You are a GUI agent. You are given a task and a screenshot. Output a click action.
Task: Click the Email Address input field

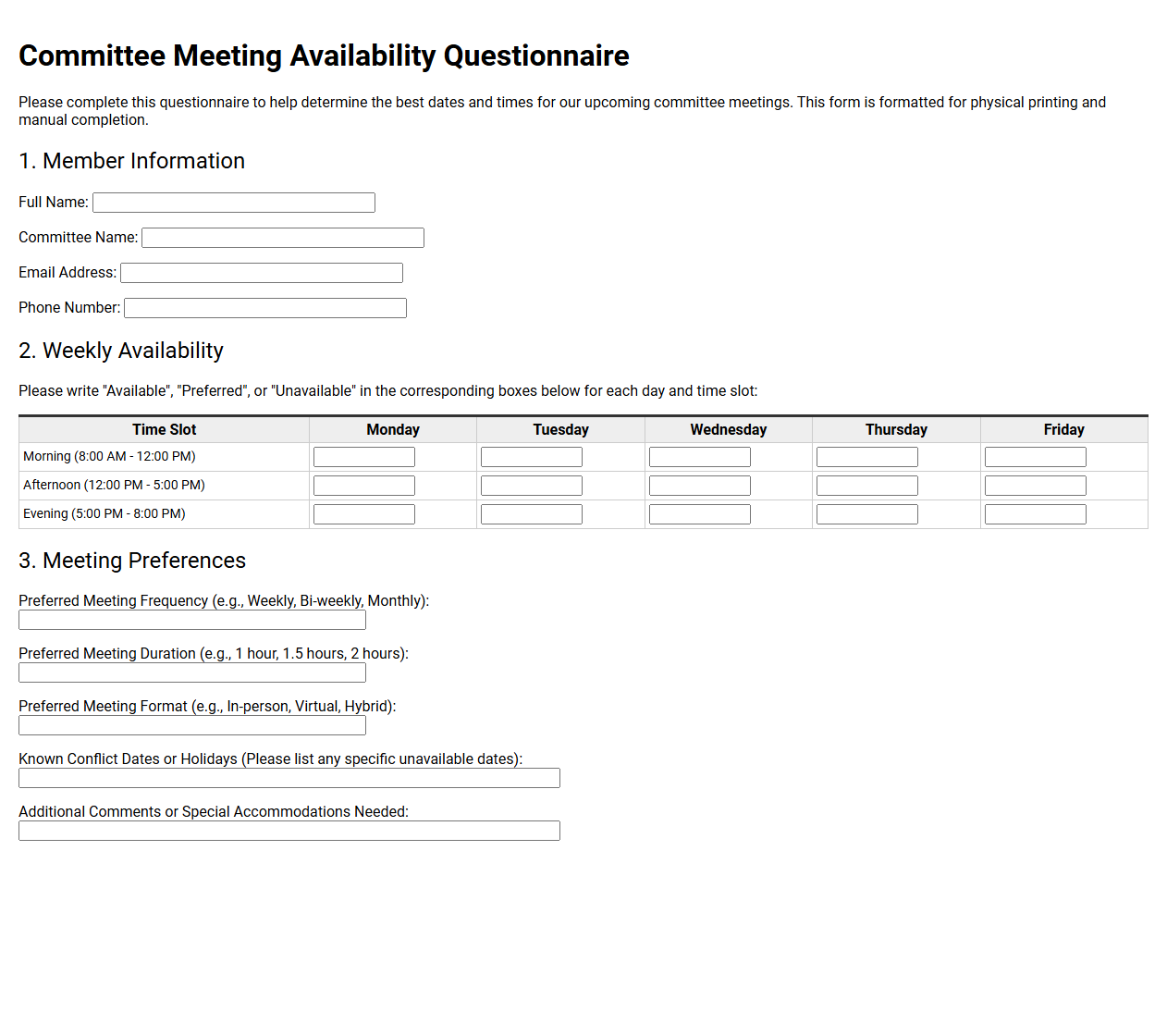262,273
